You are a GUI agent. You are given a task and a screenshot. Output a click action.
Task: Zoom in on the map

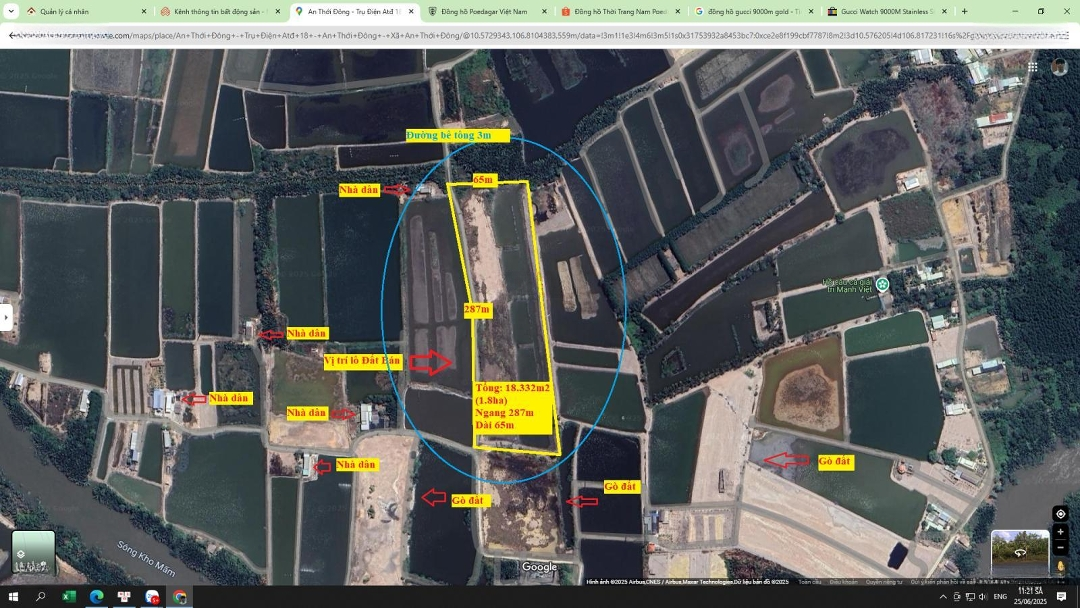coord(1061,532)
